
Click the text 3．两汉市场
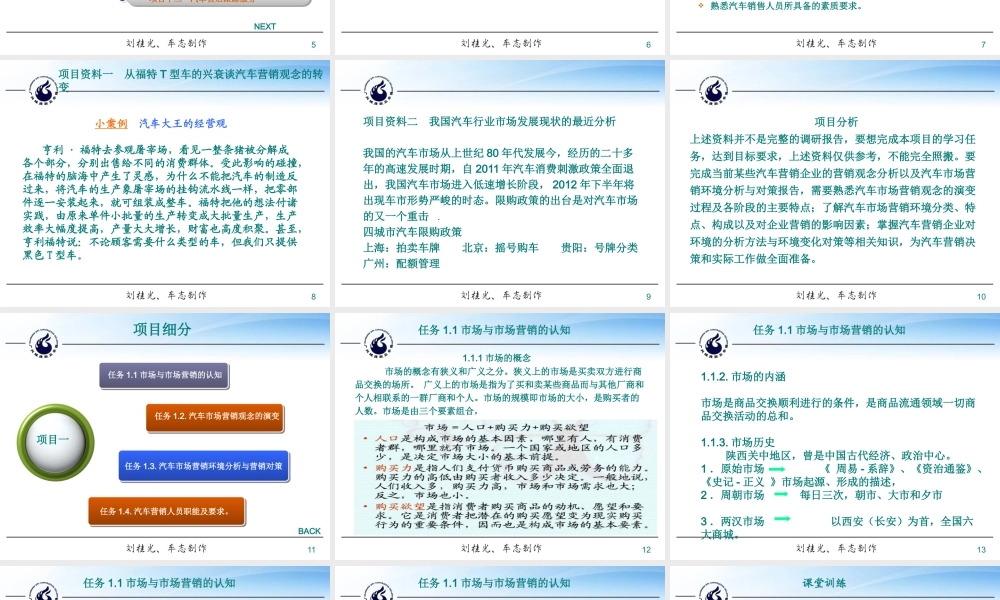tap(732, 521)
